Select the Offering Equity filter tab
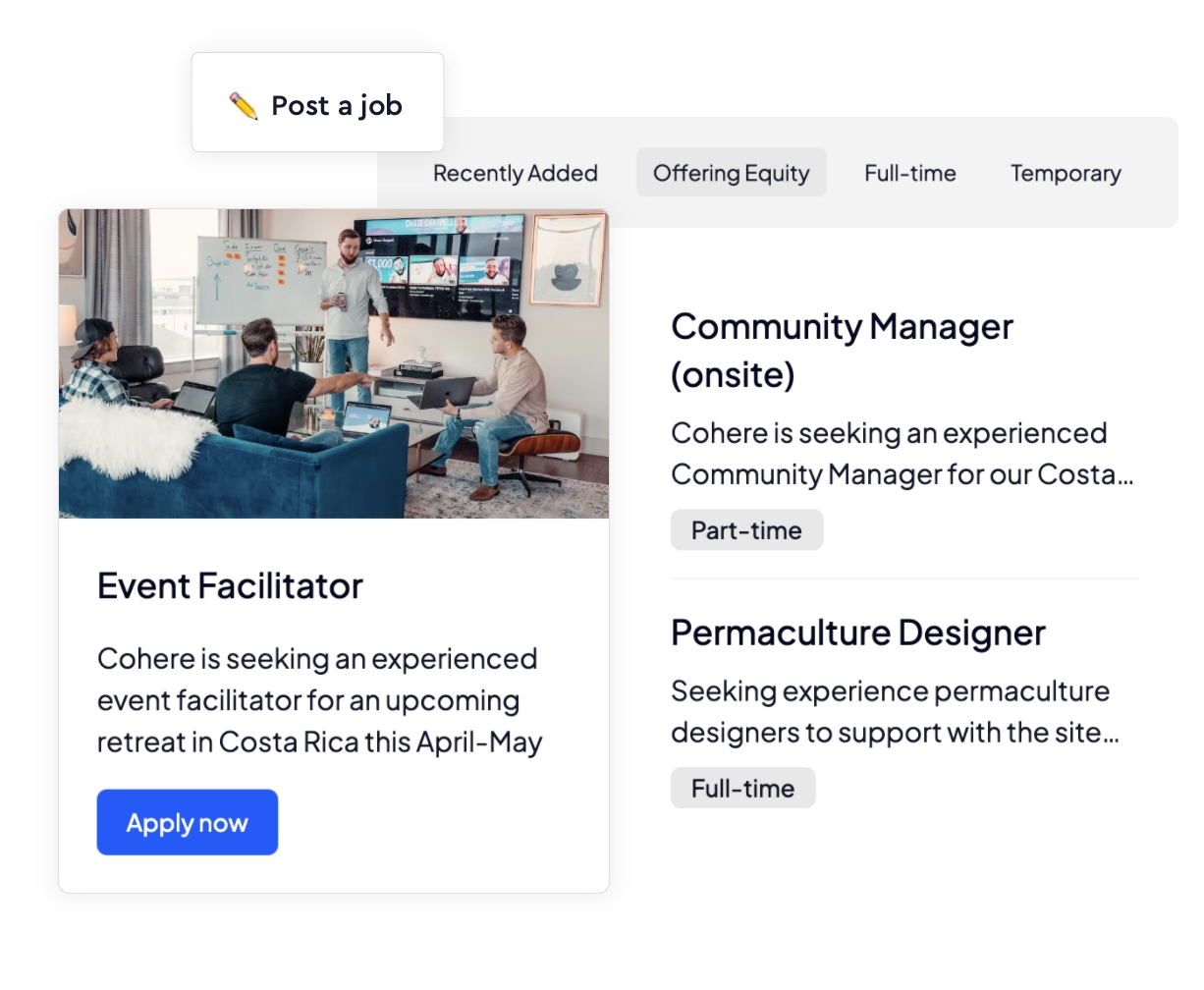1204x990 pixels. (x=732, y=173)
